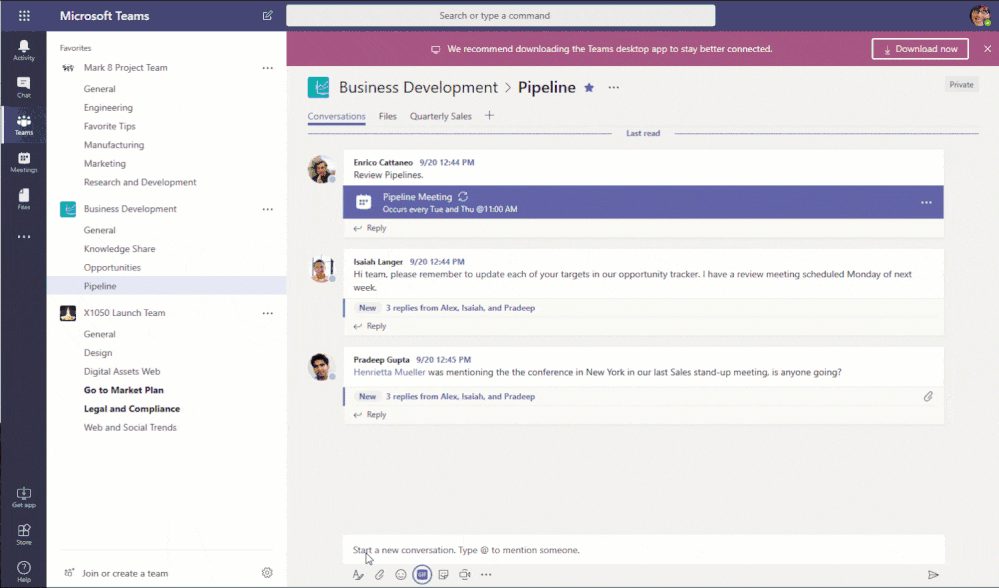Switch to the Quarterly Sales tab
This screenshot has height=588, width=999.
coord(440,116)
